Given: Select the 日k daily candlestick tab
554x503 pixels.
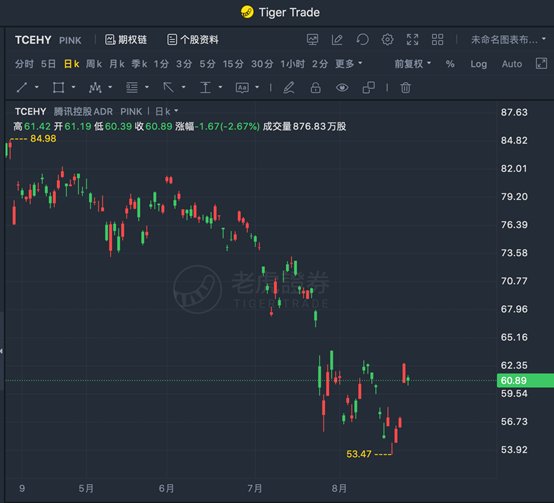Looking at the screenshot, I should (x=71, y=64).
